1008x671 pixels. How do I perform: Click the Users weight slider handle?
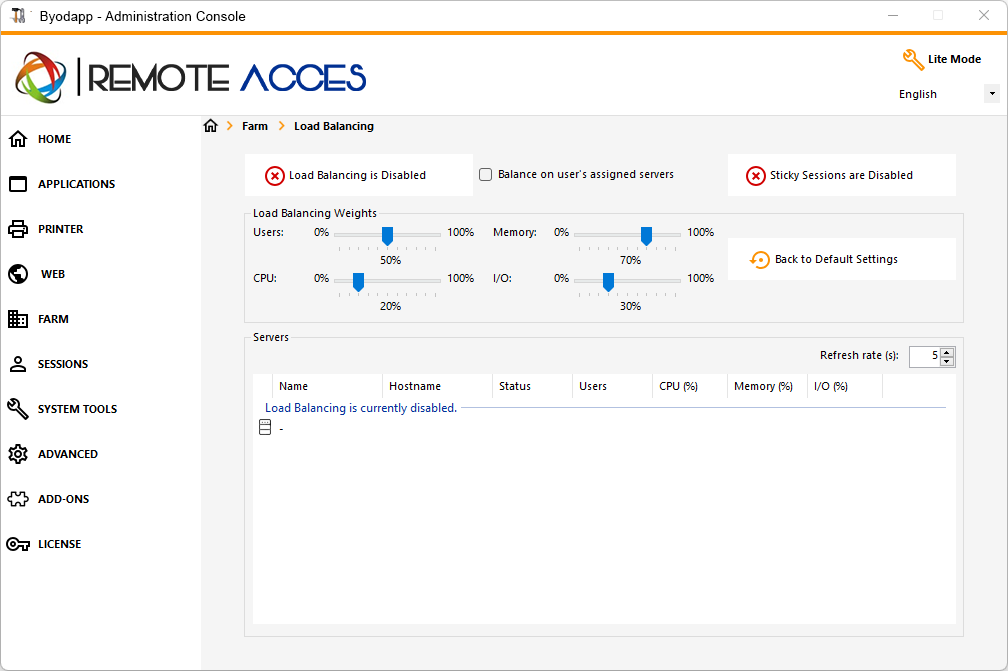point(387,236)
